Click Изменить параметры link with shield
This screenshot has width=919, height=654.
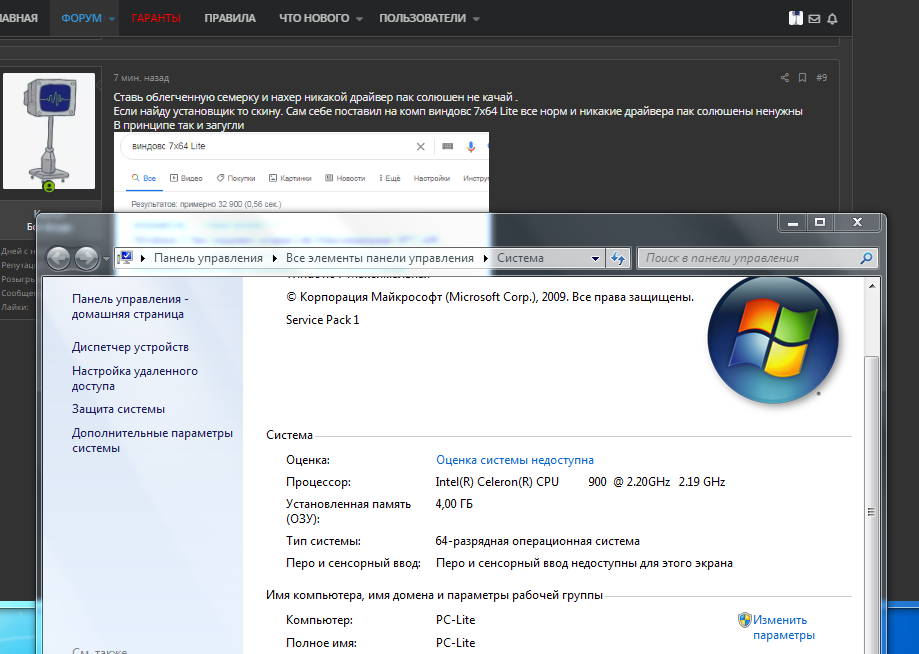tap(777, 628)
